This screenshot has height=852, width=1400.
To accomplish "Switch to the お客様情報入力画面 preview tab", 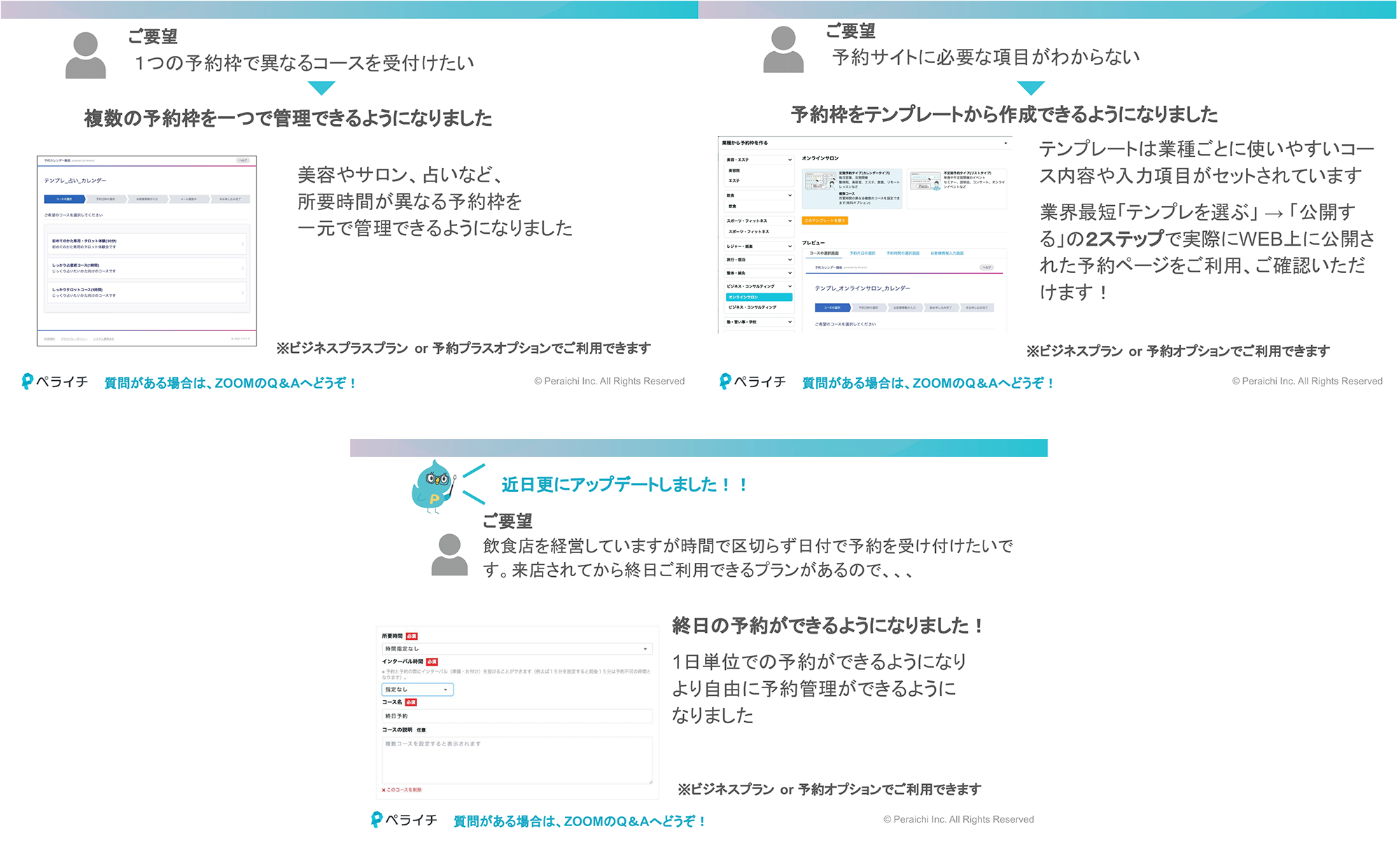I will click(946, 253).
